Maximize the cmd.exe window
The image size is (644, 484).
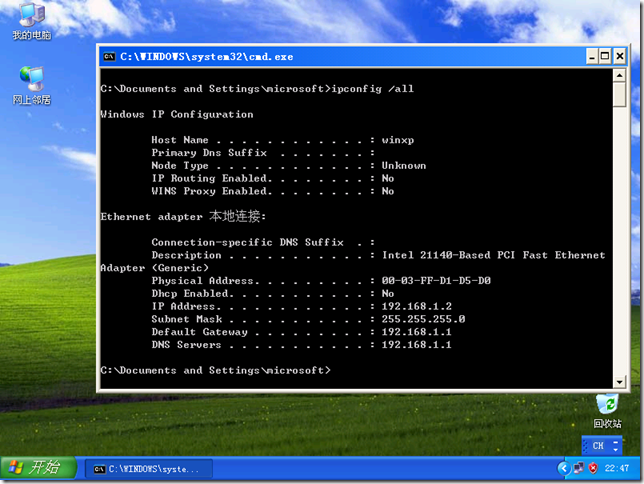pos(605,56)
